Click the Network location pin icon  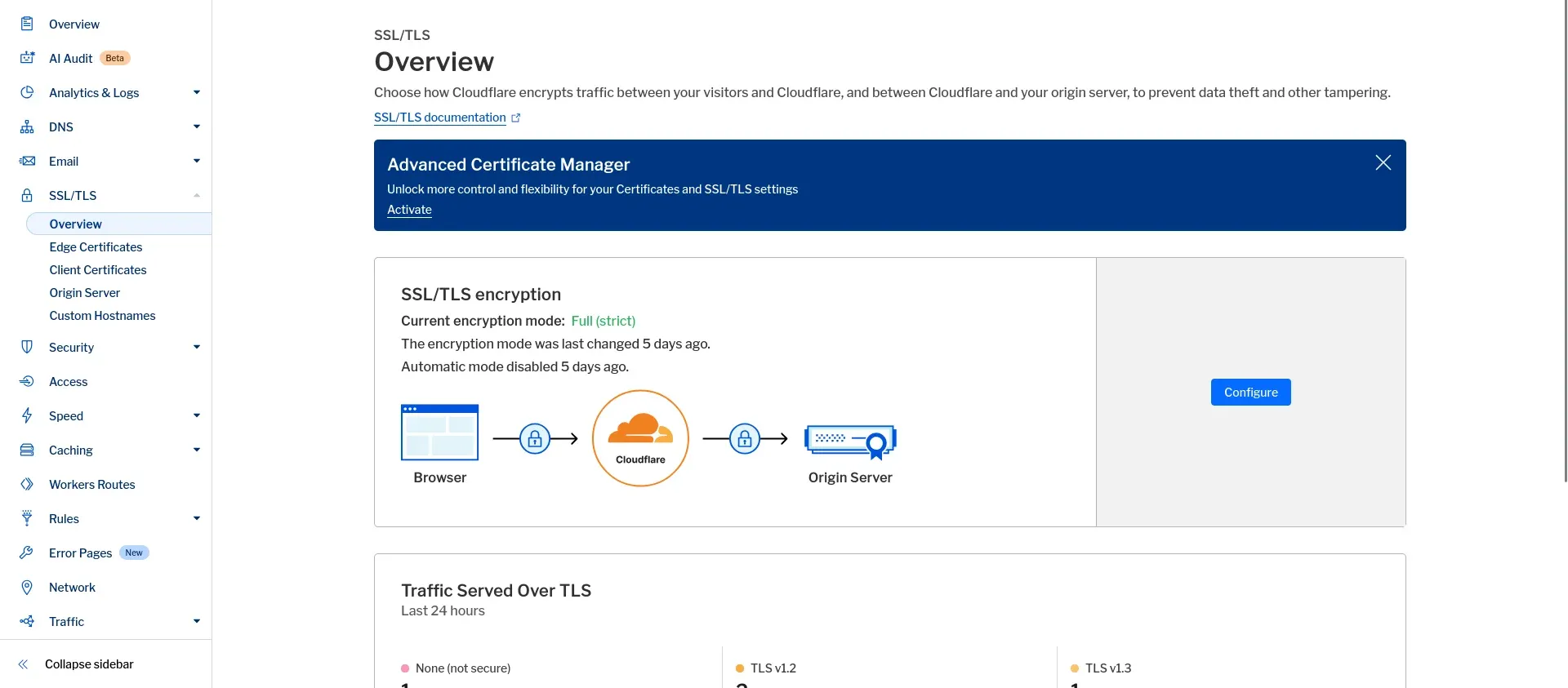click(27, 587)
